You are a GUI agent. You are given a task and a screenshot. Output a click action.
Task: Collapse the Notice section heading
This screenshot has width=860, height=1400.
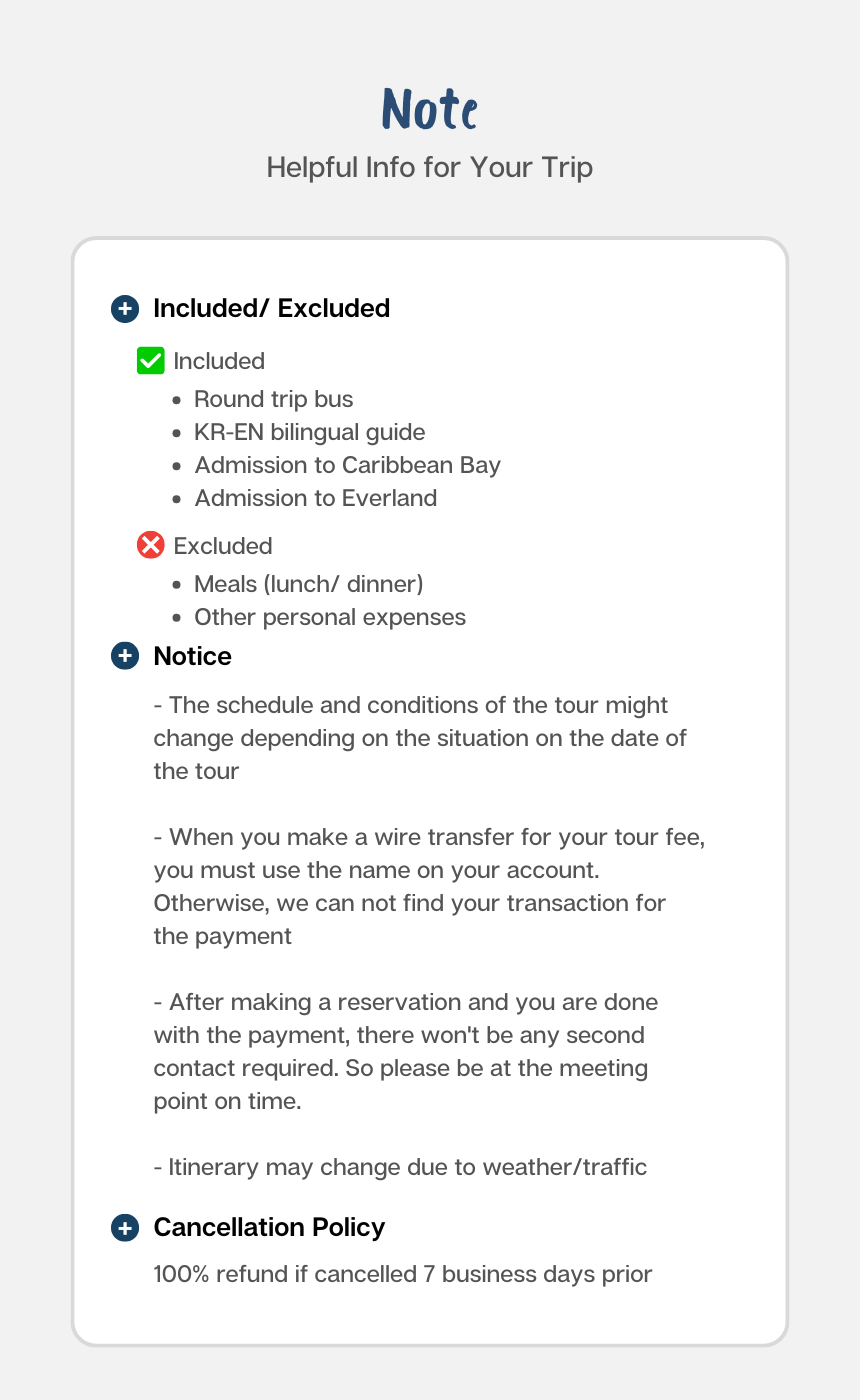point(192,656)
